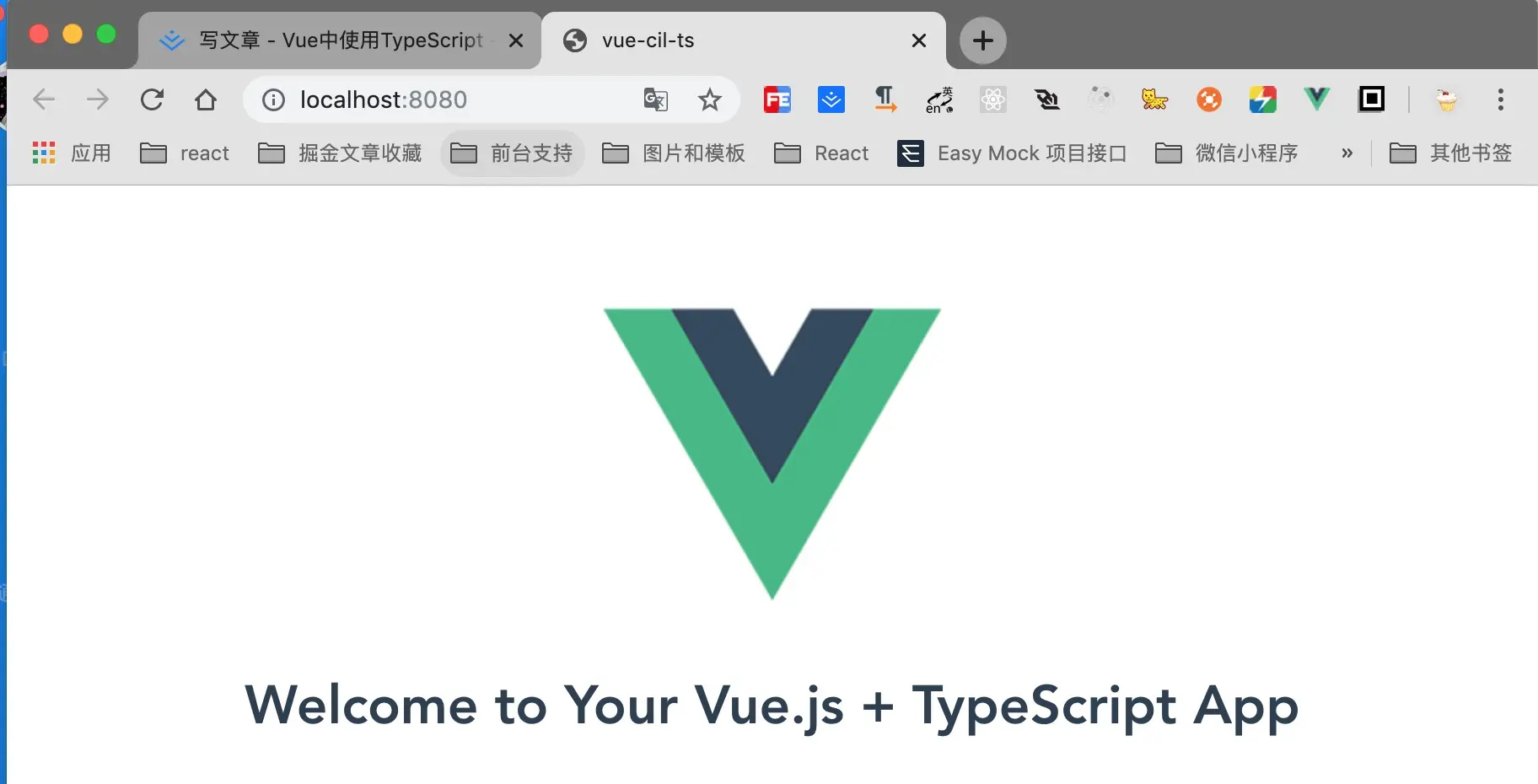Select the vue-cil-ts tab
Image resolution: width=1538 pixels, height=784 pixels.
[x=744, y=40]
